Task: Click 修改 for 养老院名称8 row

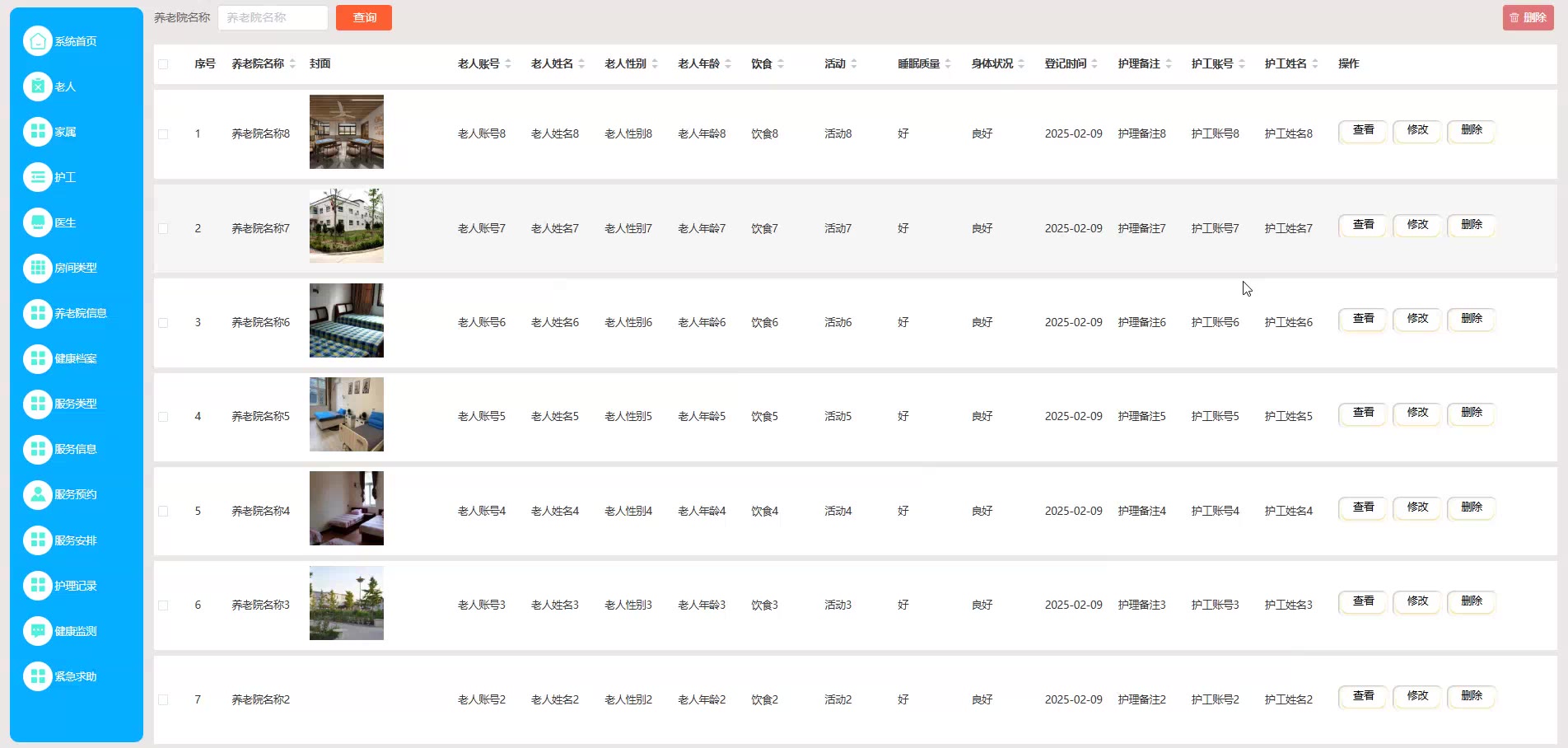Action: [x=1417, y=130]
